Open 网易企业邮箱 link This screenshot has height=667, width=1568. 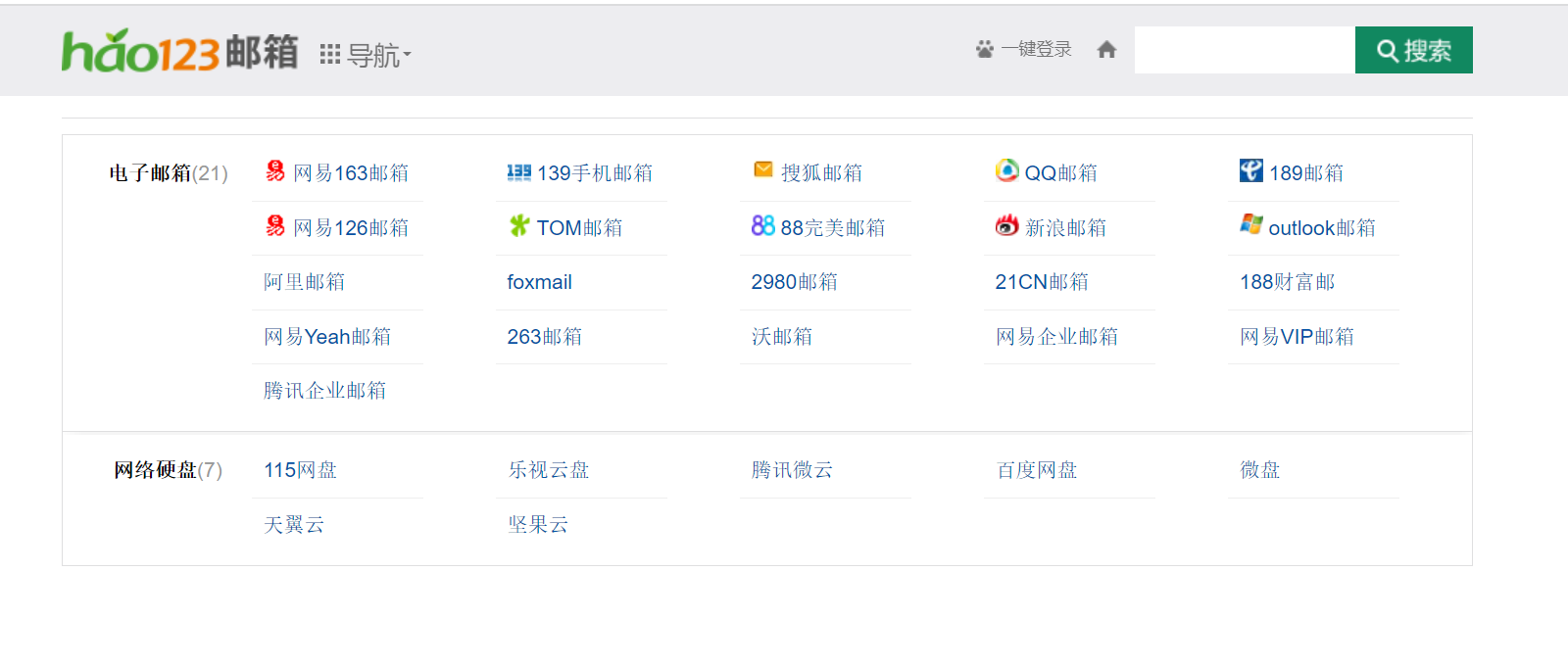[x=1056, y=337]
